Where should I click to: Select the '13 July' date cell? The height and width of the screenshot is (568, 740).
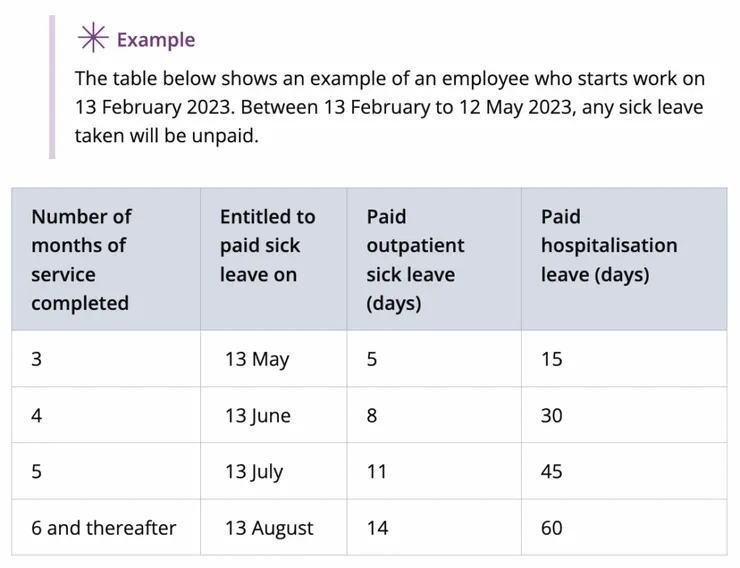click(x=254, y=471)
